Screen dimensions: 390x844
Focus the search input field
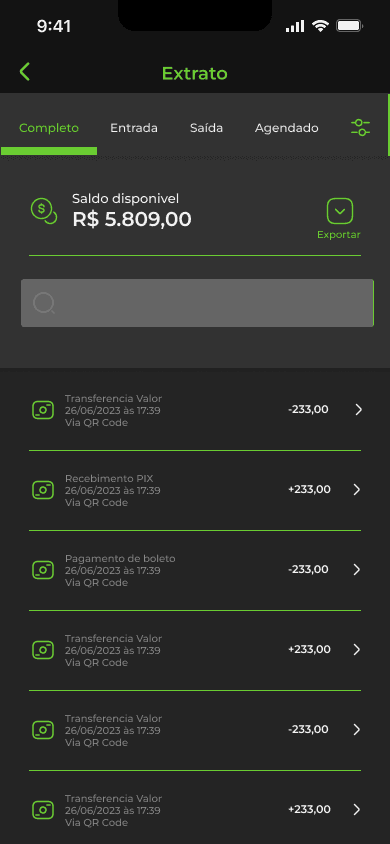197,303
